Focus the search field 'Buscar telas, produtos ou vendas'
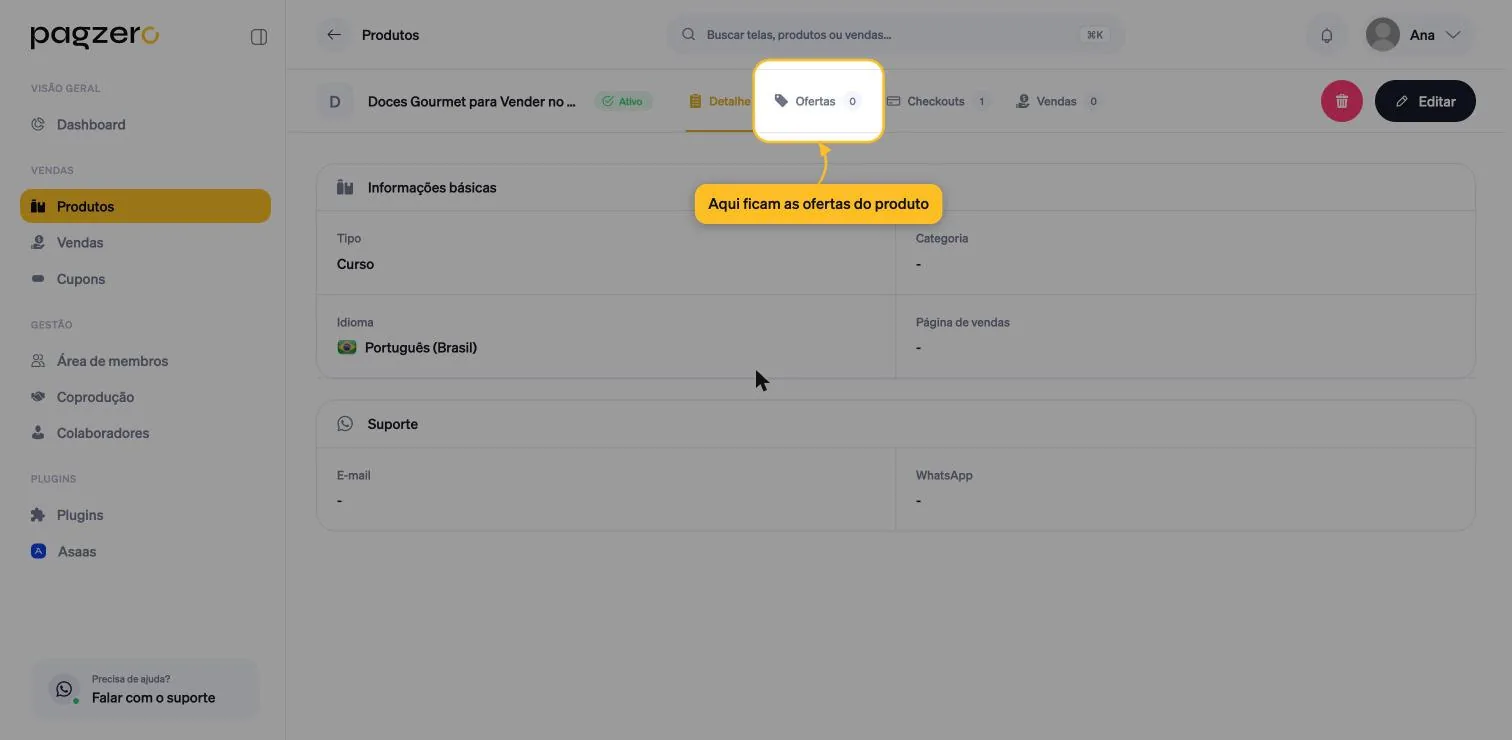 [895, 35]
